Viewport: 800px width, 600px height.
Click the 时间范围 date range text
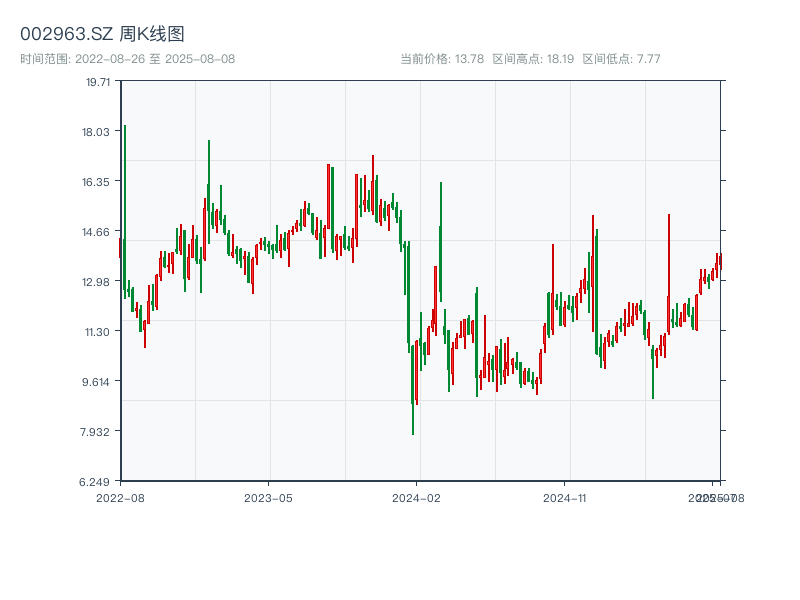point(127,58)
